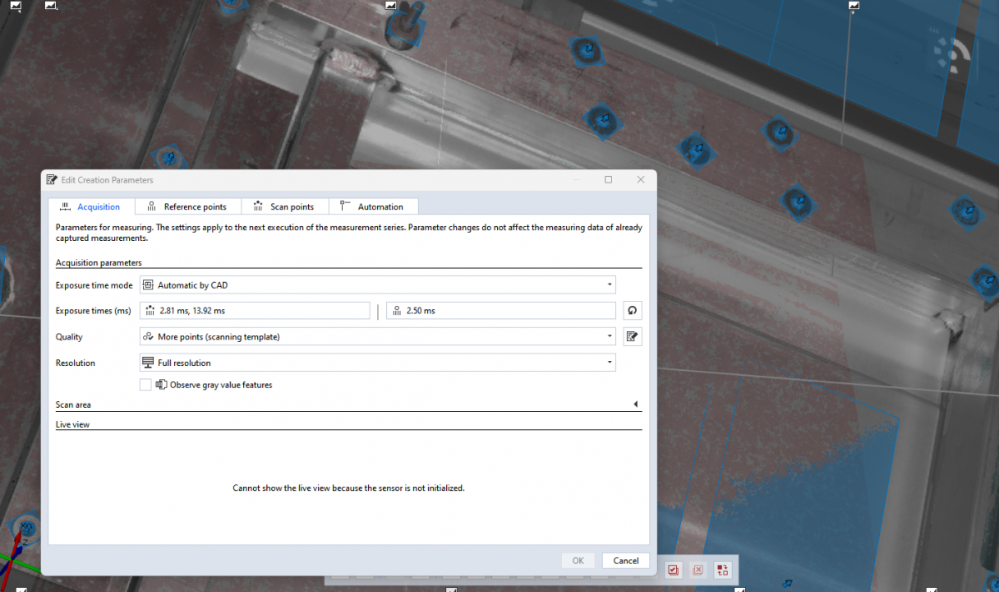Click the image marker icon at top-right of viewport
Viewport: 999px width, 592px height.
click(x=853, y=5)
